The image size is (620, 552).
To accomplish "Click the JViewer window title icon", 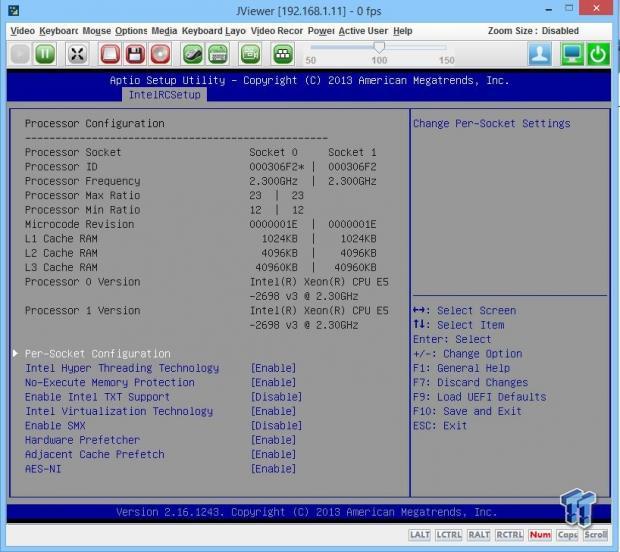I will [14, 10].
